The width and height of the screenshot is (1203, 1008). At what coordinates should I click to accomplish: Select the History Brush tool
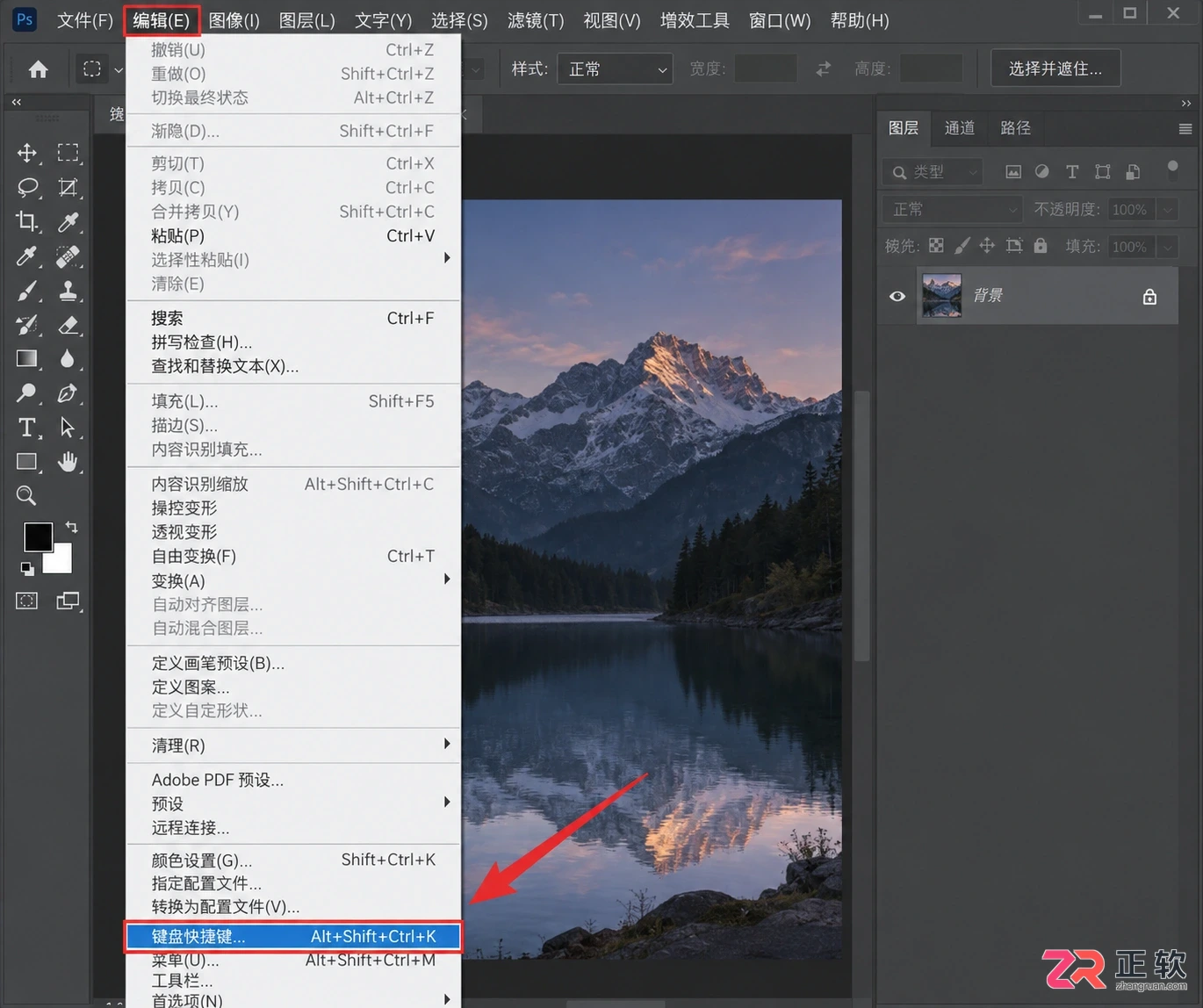[x=27, y=325]
